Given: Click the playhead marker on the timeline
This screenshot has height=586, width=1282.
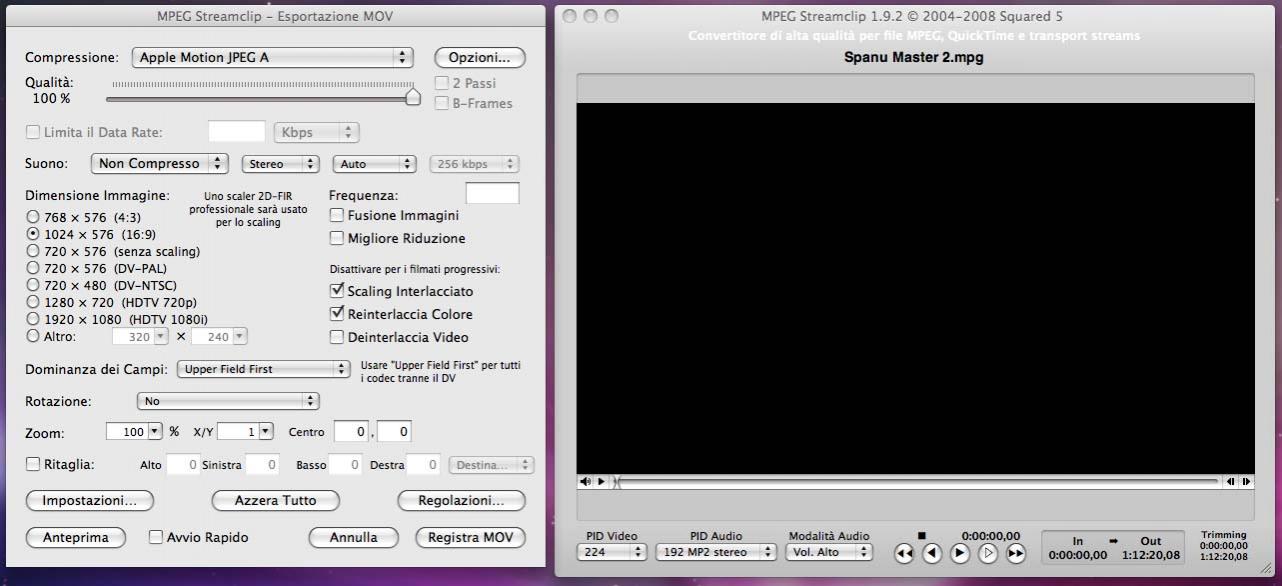Looking at the screenshot, I should 617,482.
